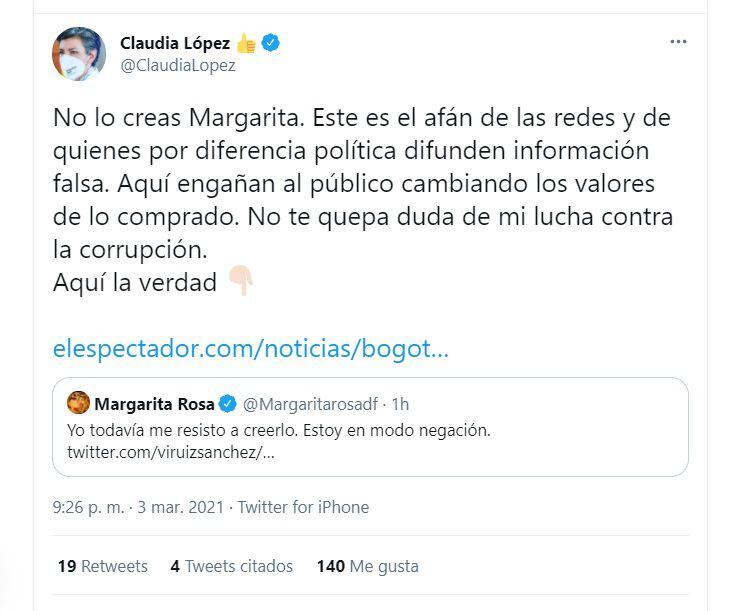Click the Claudia López display name

tap(175, 43)
